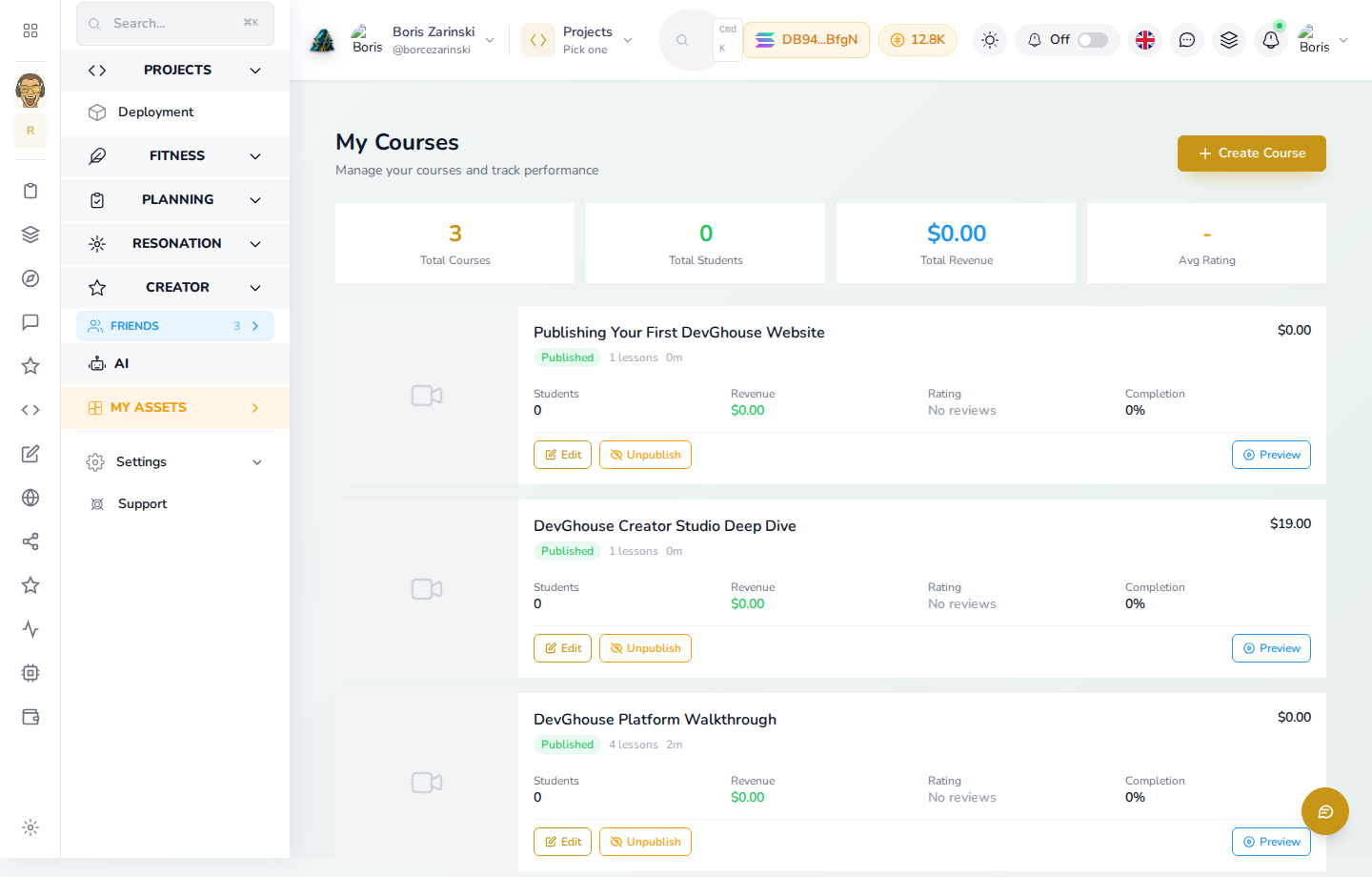Open Boris Zarinski account dropdown
The height and width of the screenshot is (877, 1372).
click(x=424, y=40)
